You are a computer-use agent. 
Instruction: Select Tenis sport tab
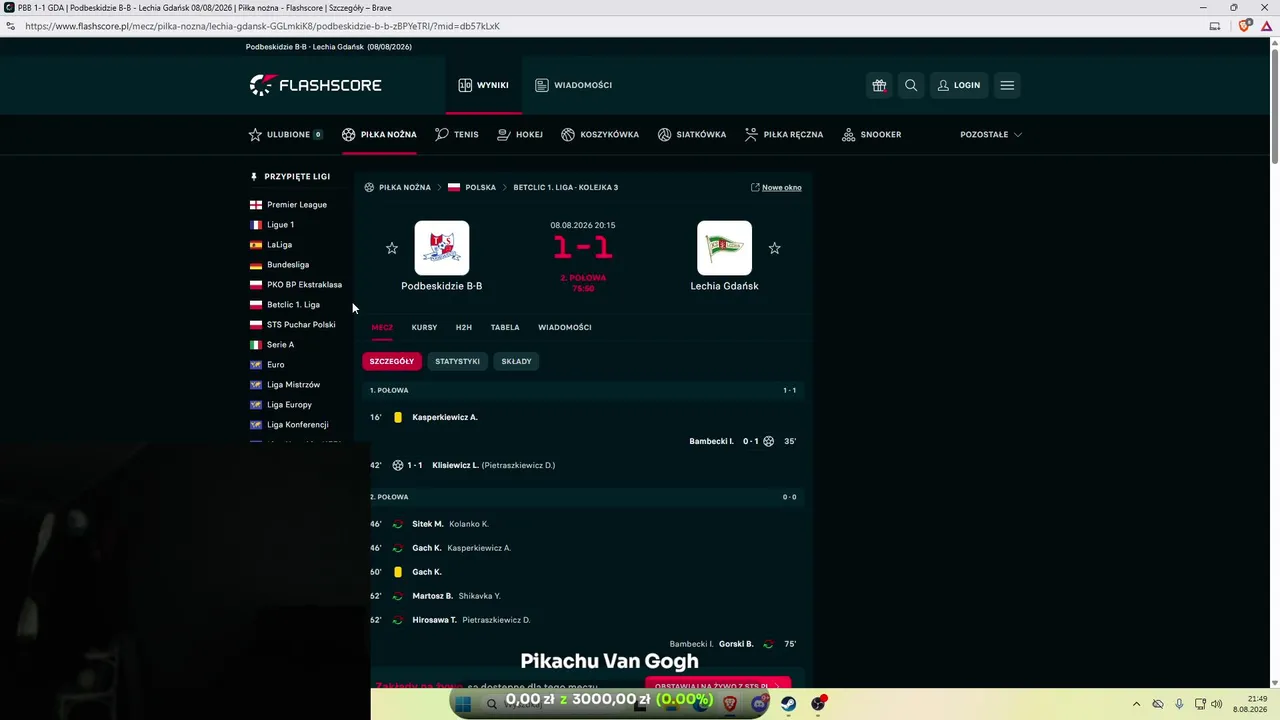457,134
